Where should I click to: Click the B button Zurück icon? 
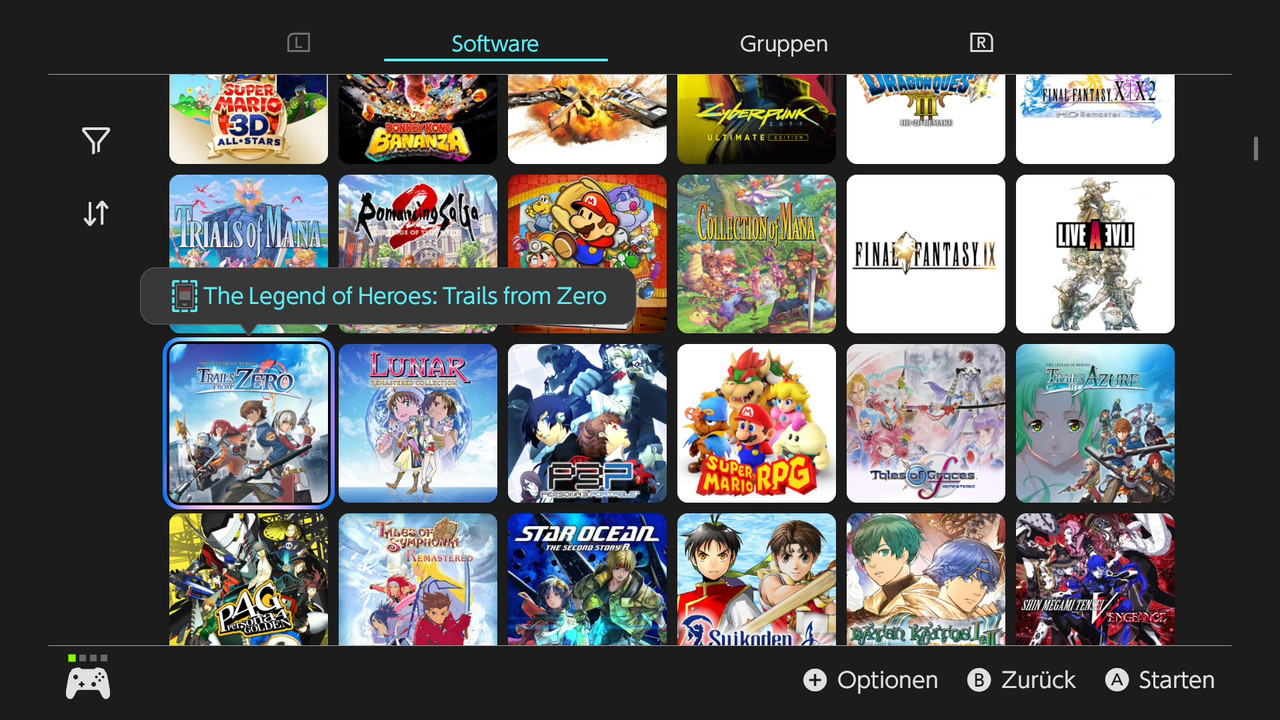pyautogui.click(x=979, y=680)
